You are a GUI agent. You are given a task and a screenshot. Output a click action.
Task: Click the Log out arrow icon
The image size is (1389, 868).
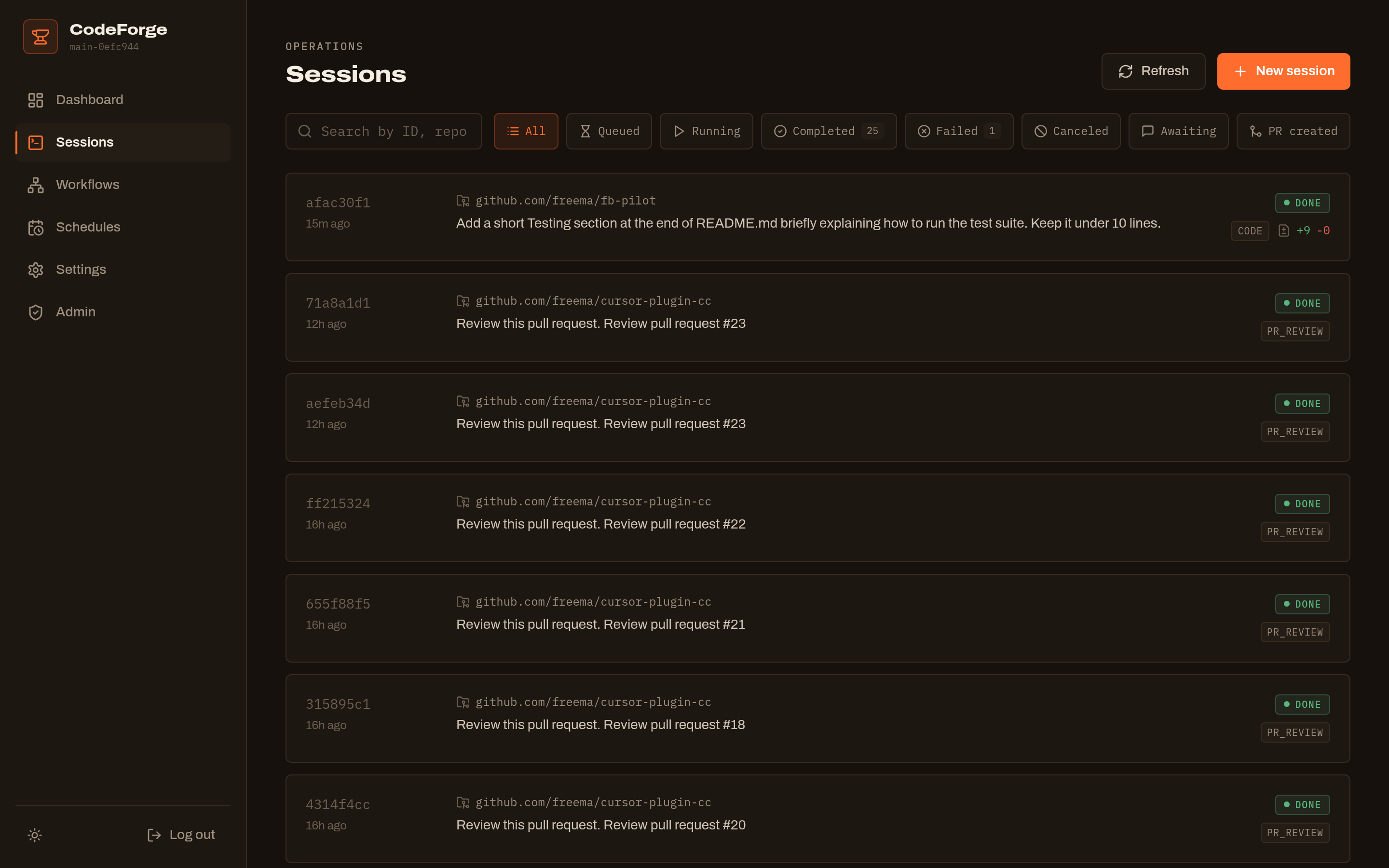coord(154,835)
